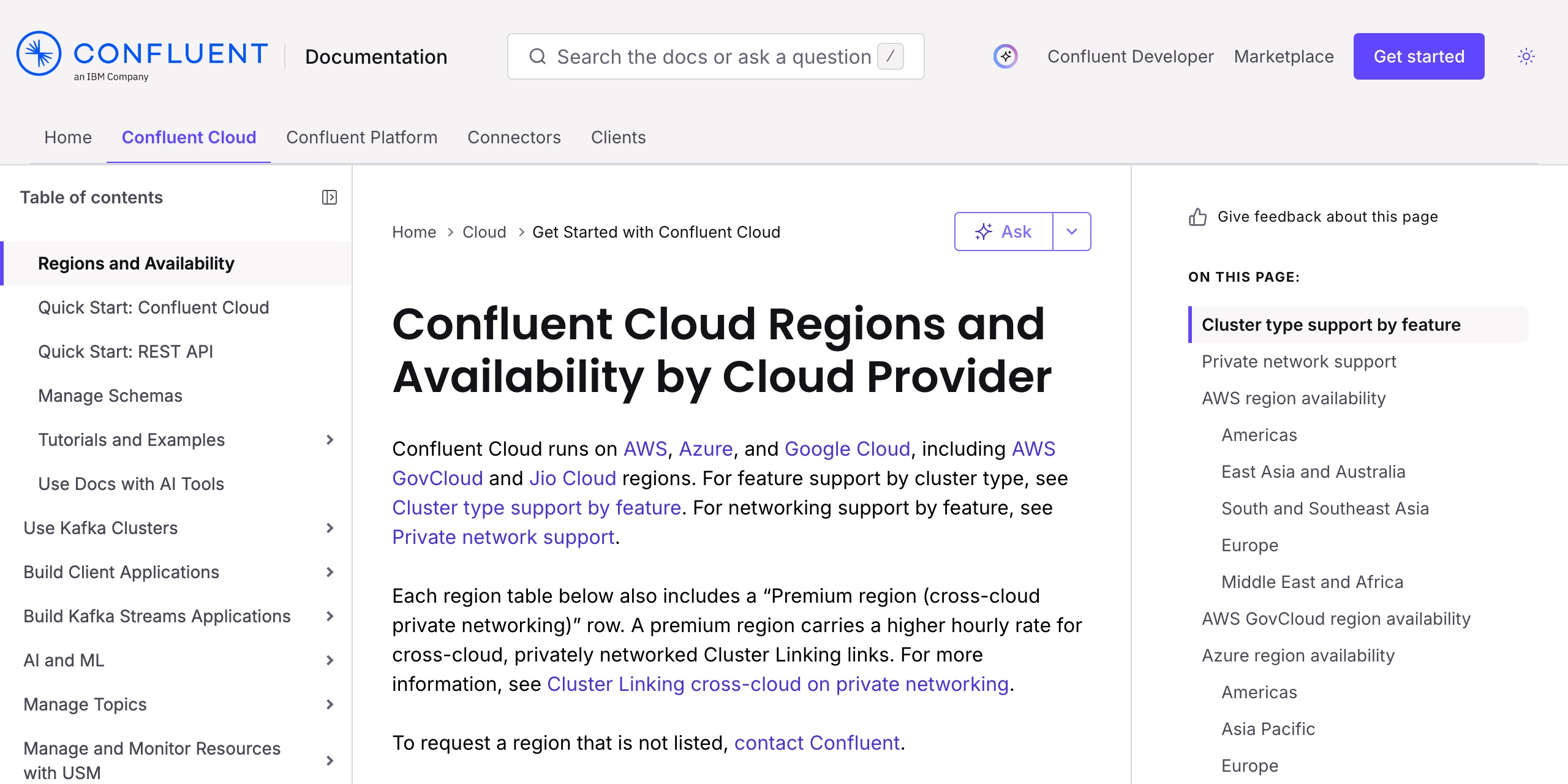Click the Documentation header link

[x=376, y=56]
